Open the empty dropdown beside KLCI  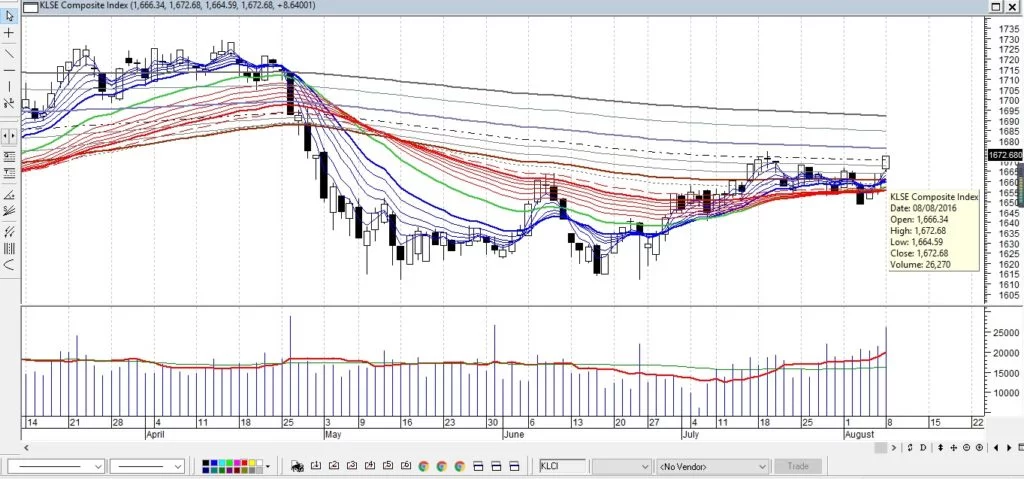pyautogui.click(x=621, y=467)
